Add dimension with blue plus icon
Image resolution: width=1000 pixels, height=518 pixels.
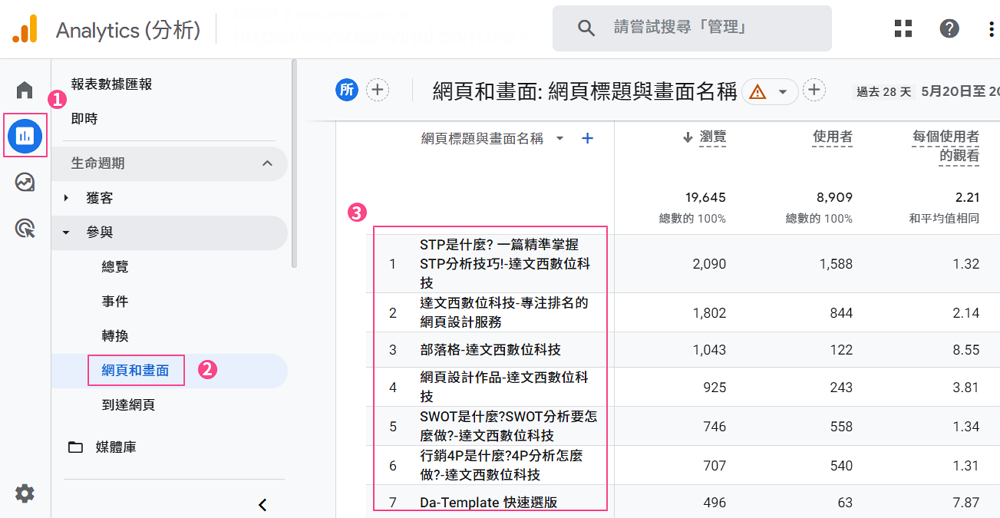[x=588, y=138]
